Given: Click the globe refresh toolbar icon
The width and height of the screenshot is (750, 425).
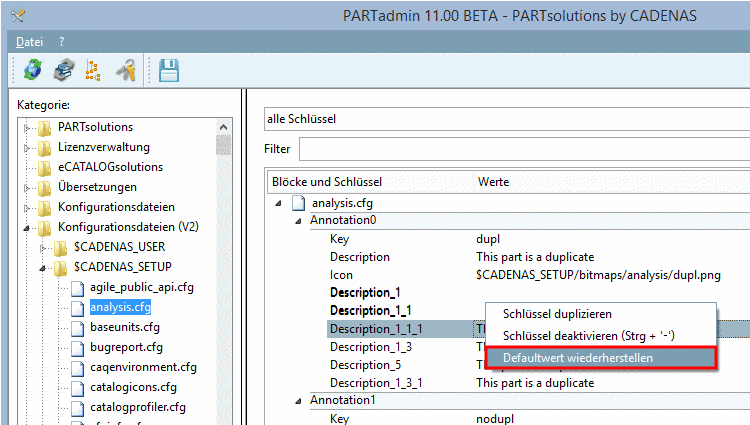Looking at the screenshot, I should [33, 71].
